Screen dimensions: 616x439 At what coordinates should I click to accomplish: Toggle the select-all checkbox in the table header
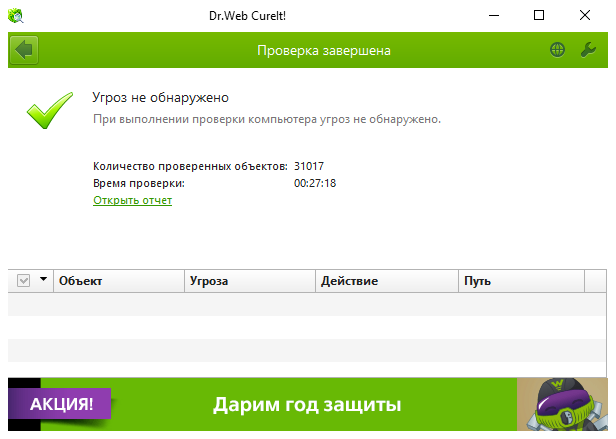click(x=24, y=281)
